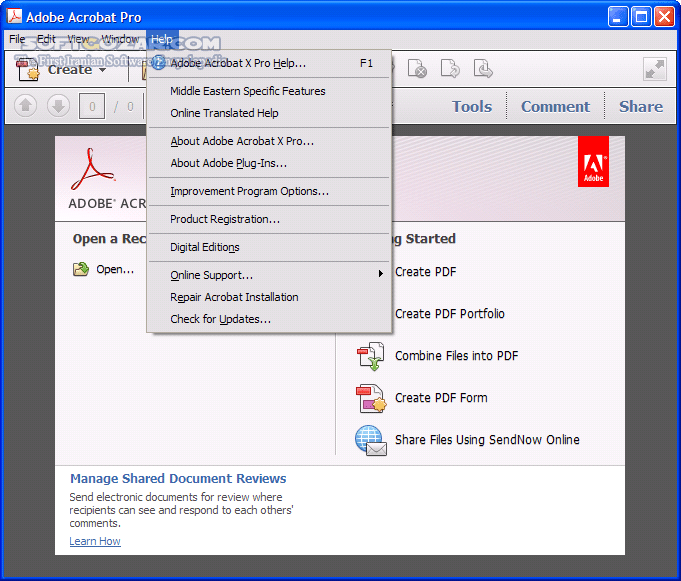This screenshot has width=681, height=581.
Task: Click Share Files Using SendNow Online
Action: click(x=487, y=440)
